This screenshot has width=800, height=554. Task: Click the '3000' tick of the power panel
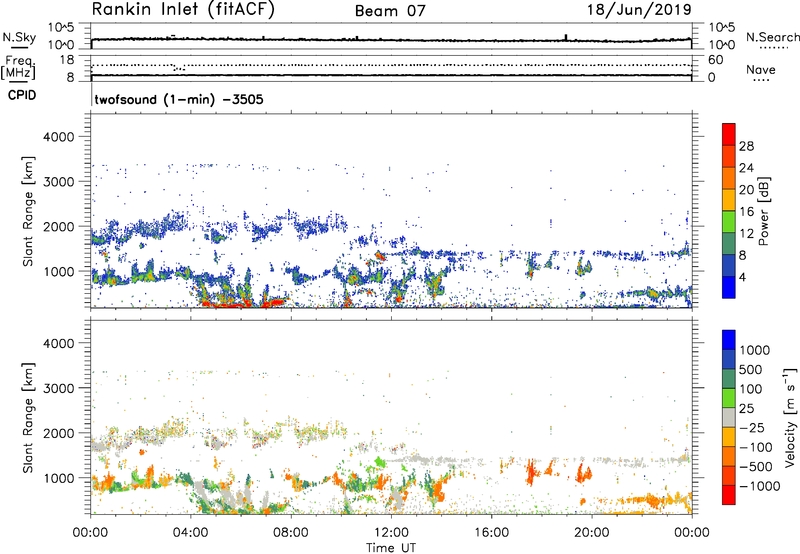tap(58, 182)
